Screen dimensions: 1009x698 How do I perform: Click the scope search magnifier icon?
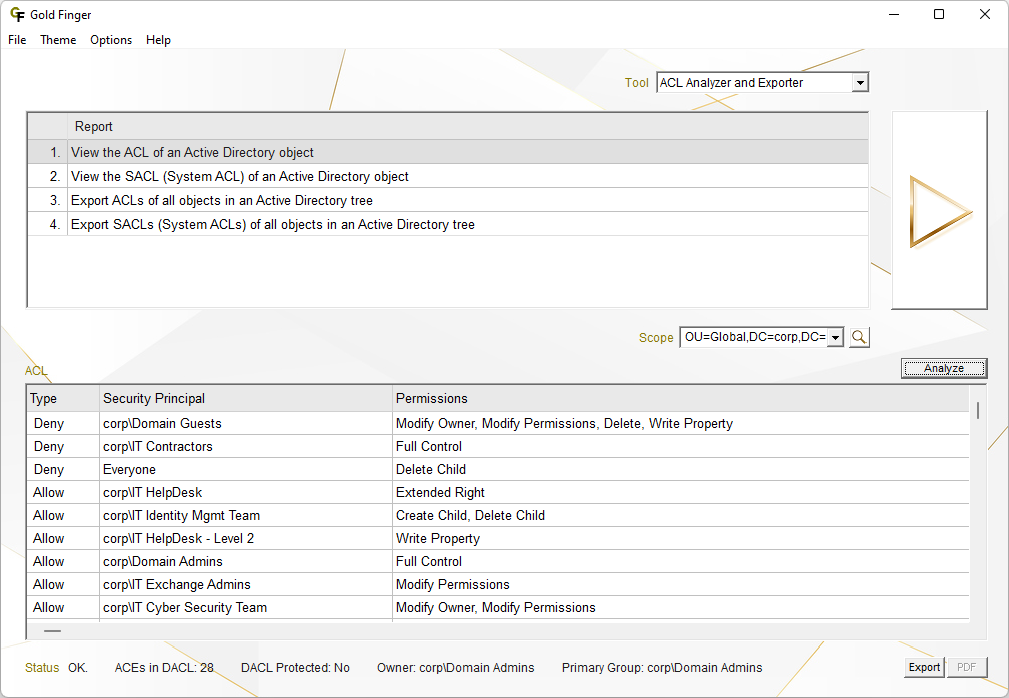(x=859, y=337)
